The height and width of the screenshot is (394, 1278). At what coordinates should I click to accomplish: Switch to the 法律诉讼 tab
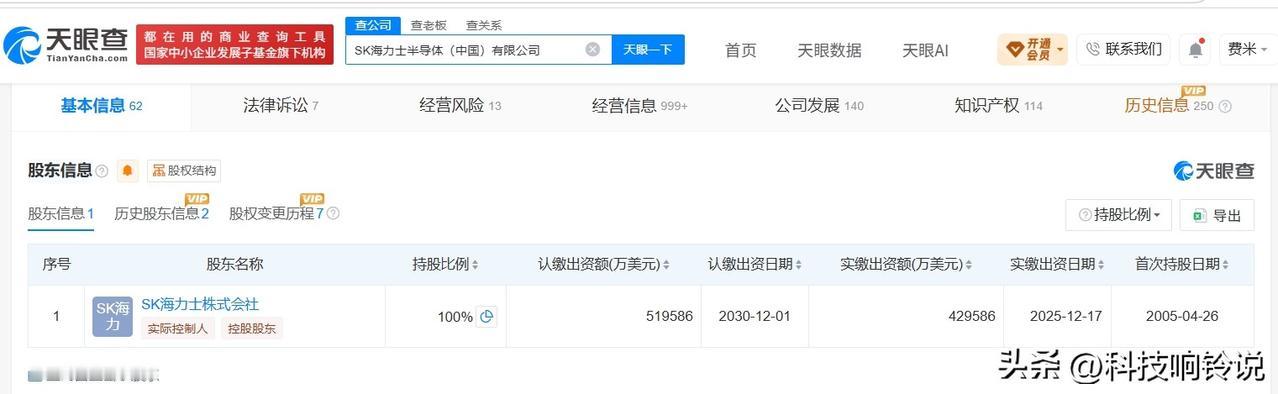click(280, 106)
